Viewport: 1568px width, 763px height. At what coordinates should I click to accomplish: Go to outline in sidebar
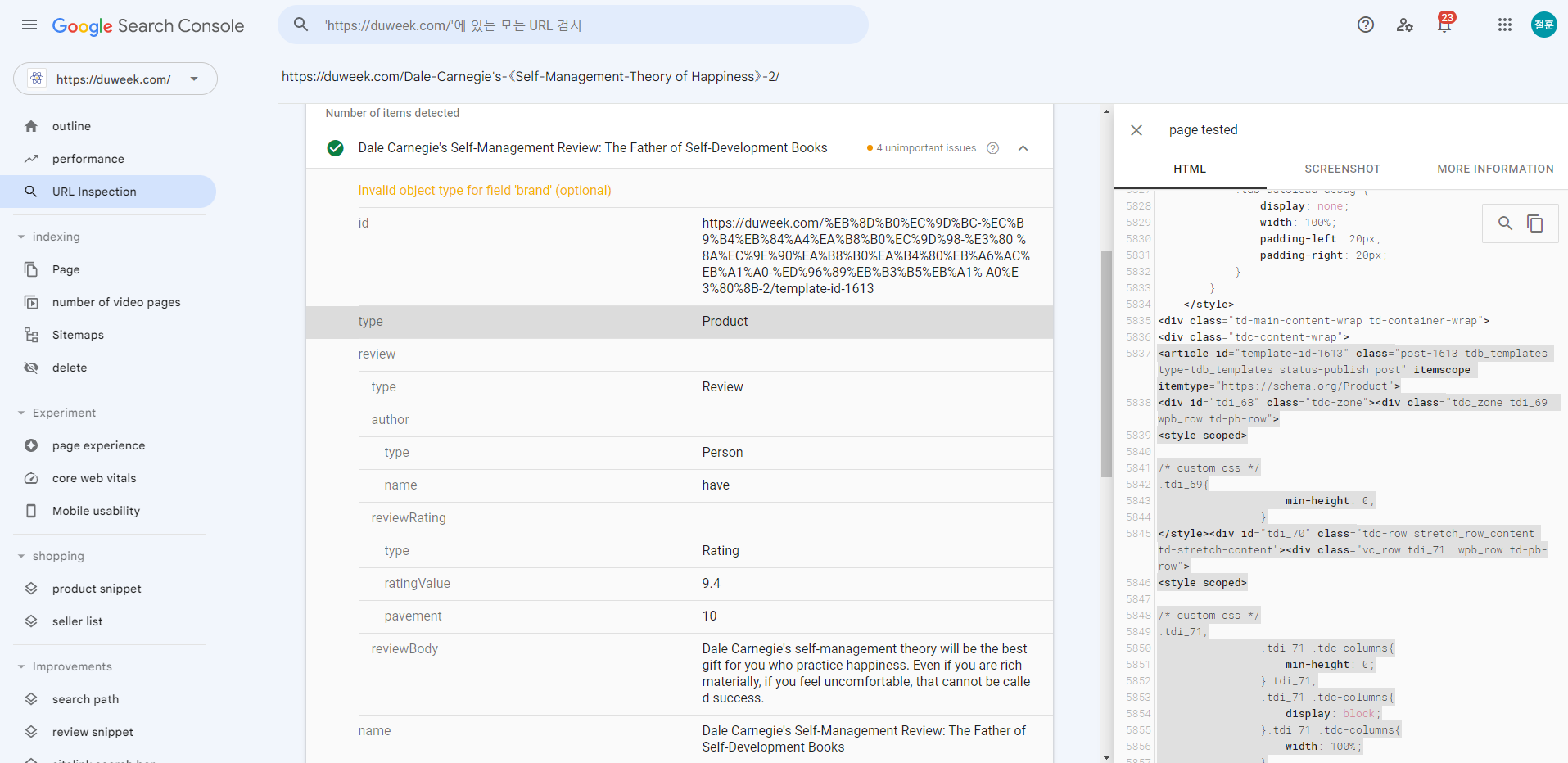point(108,126)
